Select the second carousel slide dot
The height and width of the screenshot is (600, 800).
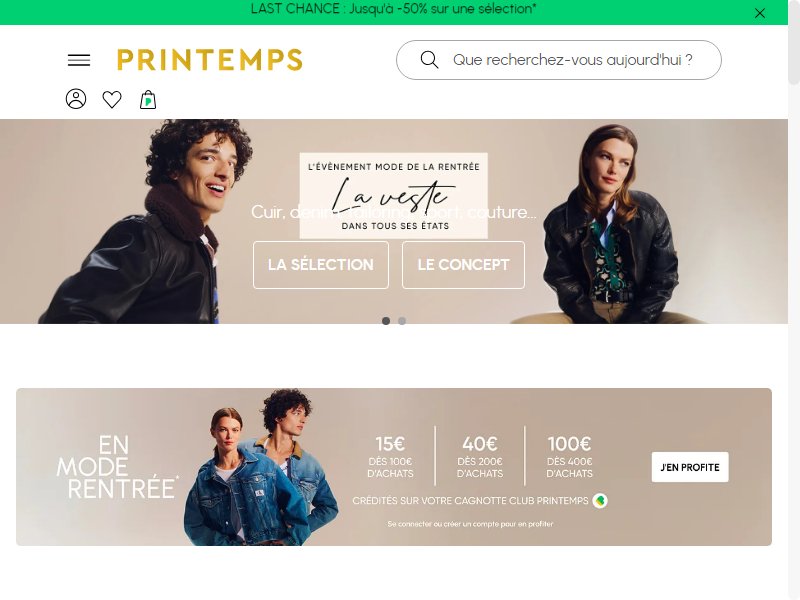click(x=402, y=321)
